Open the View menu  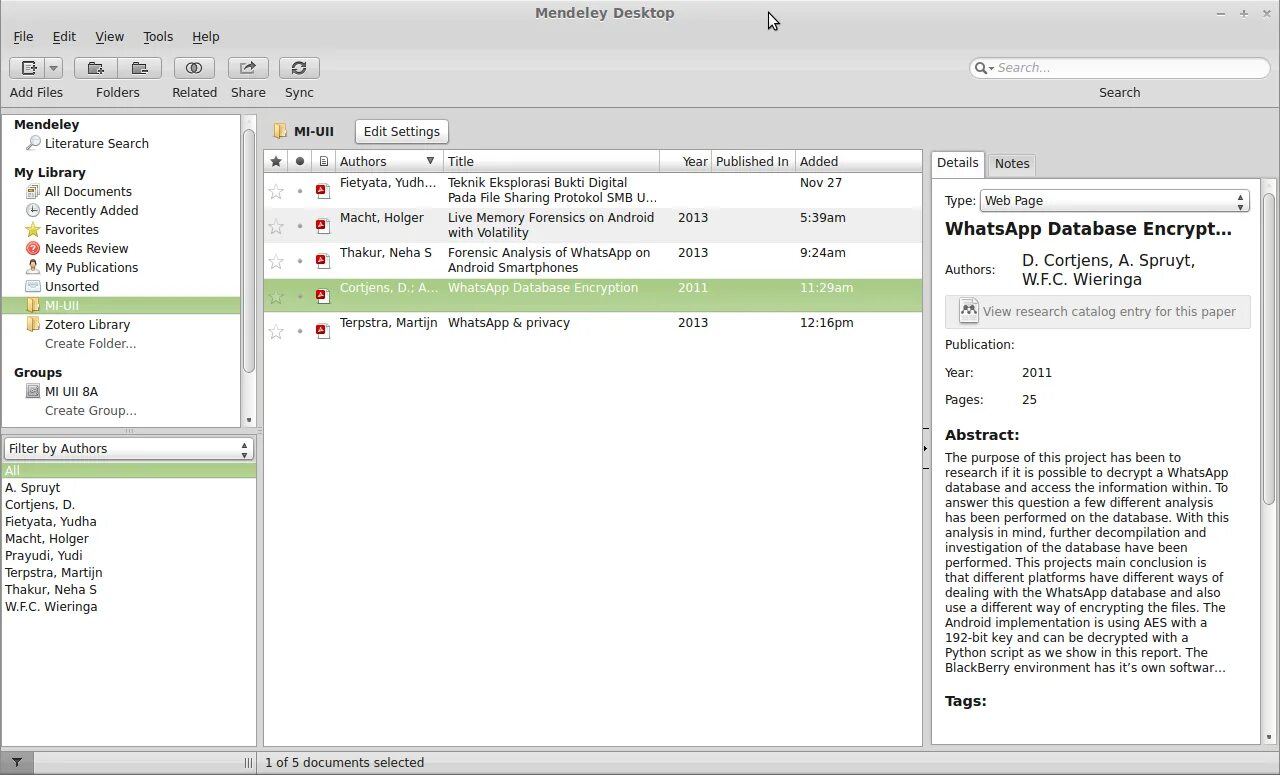coord(109,36)
